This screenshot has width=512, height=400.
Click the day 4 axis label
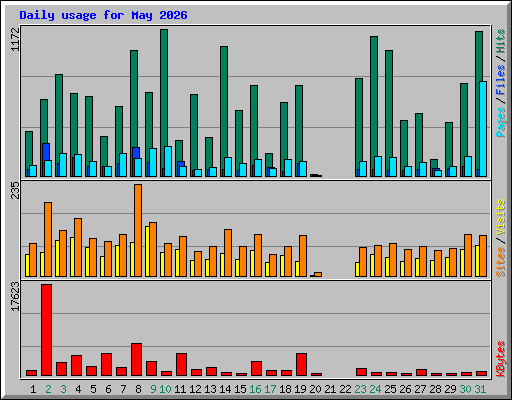click(78, 389)
